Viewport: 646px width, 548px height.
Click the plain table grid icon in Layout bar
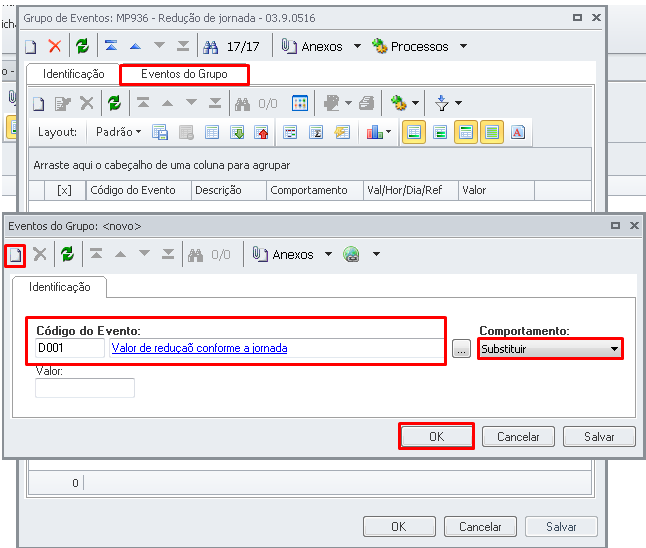(212, 133)
